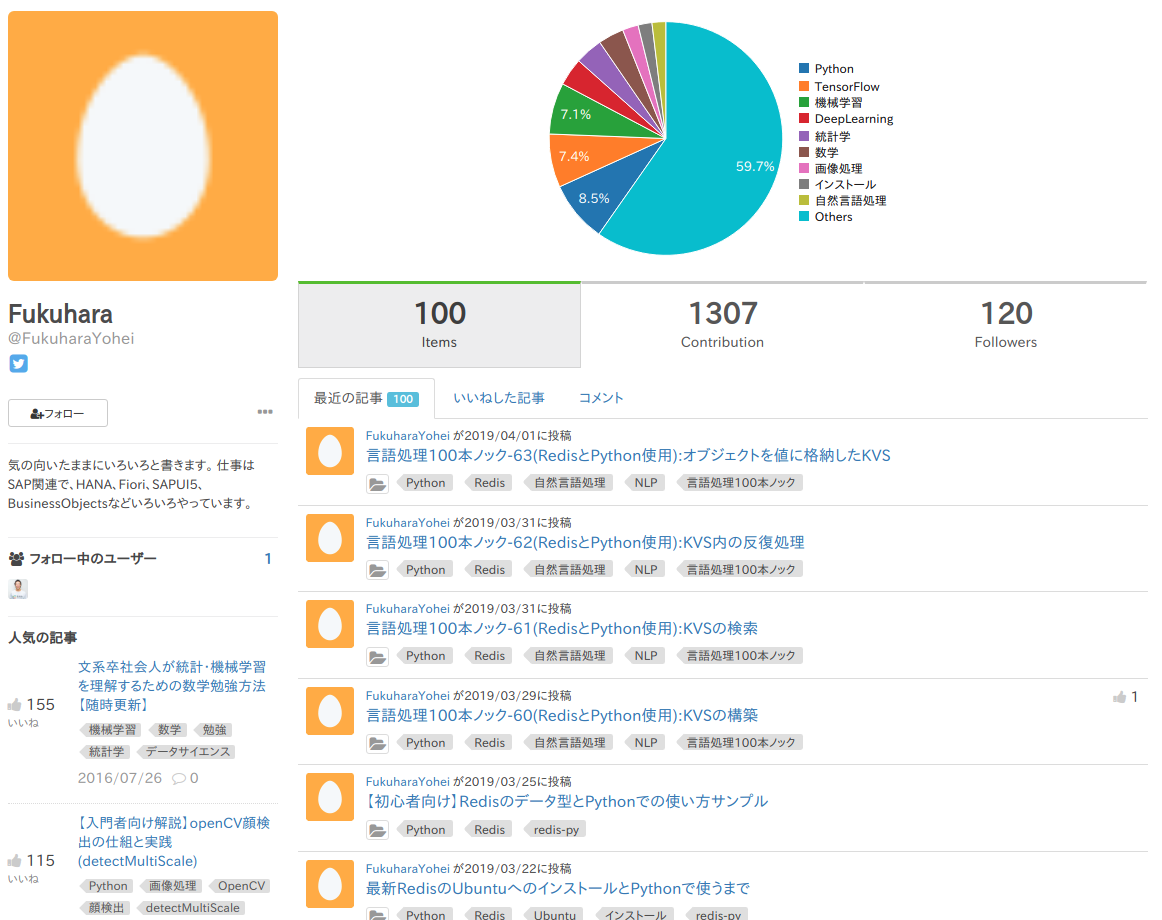This screenshot has height=920, width=1162.
Task: Select the 120 Followers stat tab
Action: (1006, 325)
